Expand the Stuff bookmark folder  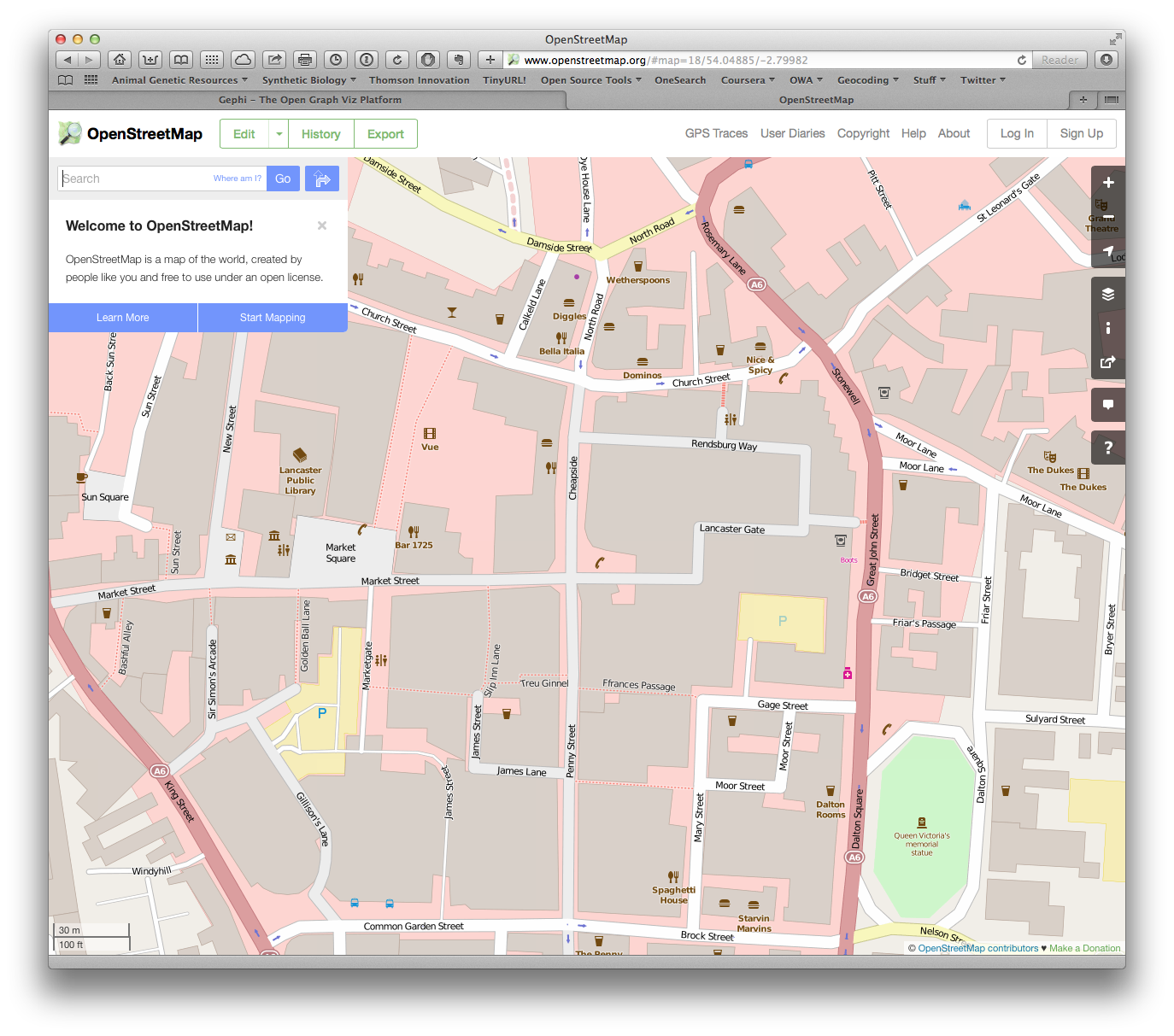(x=929, y=80)
